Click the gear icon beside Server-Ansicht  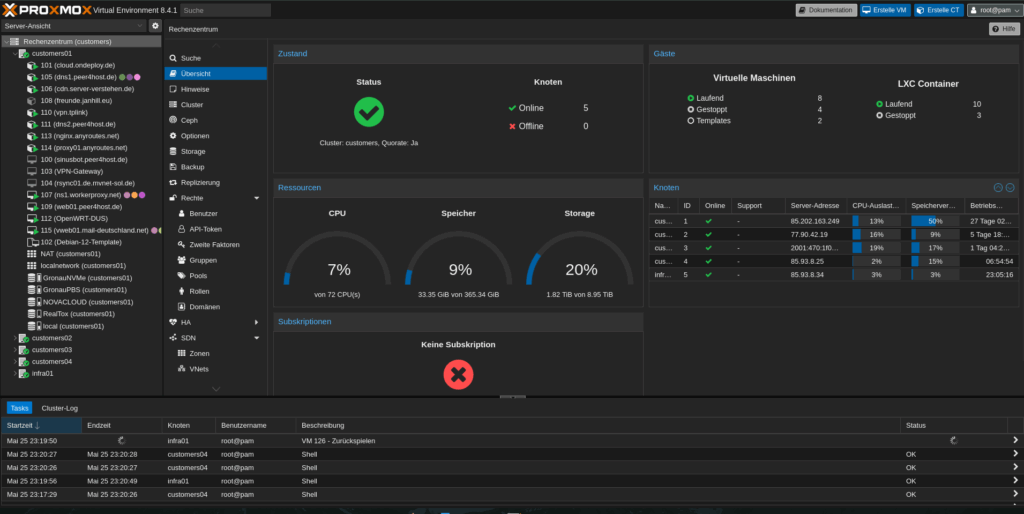click(x=155, y=25)
